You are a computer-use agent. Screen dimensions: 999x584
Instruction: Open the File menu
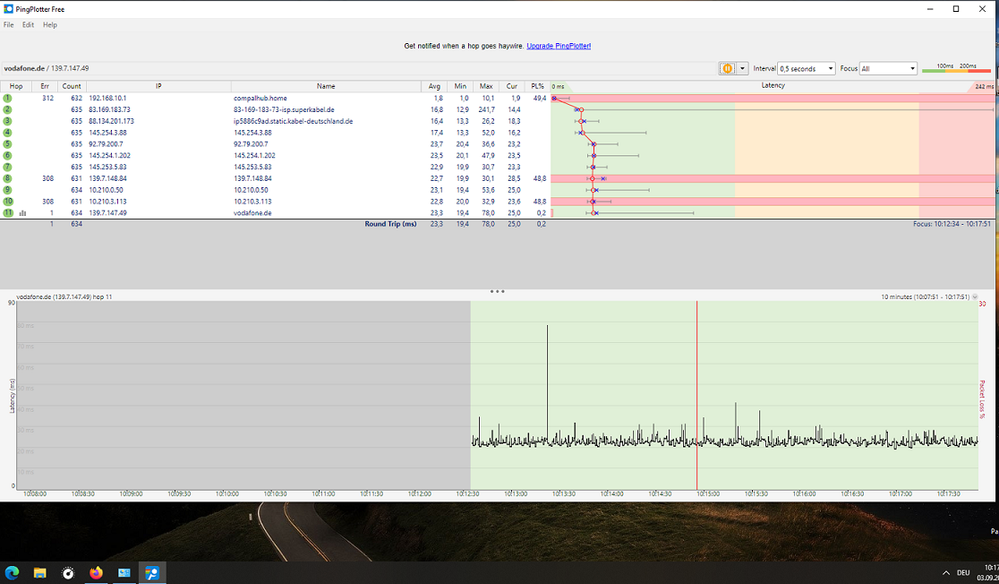coord(9,24)
